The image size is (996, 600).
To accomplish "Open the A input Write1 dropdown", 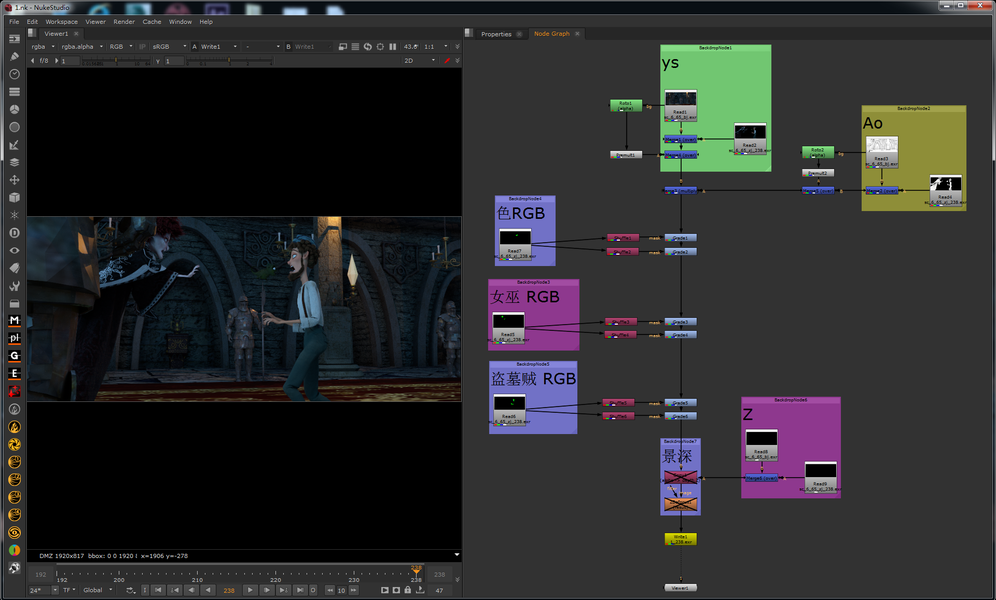I will [x=219, y=46].
